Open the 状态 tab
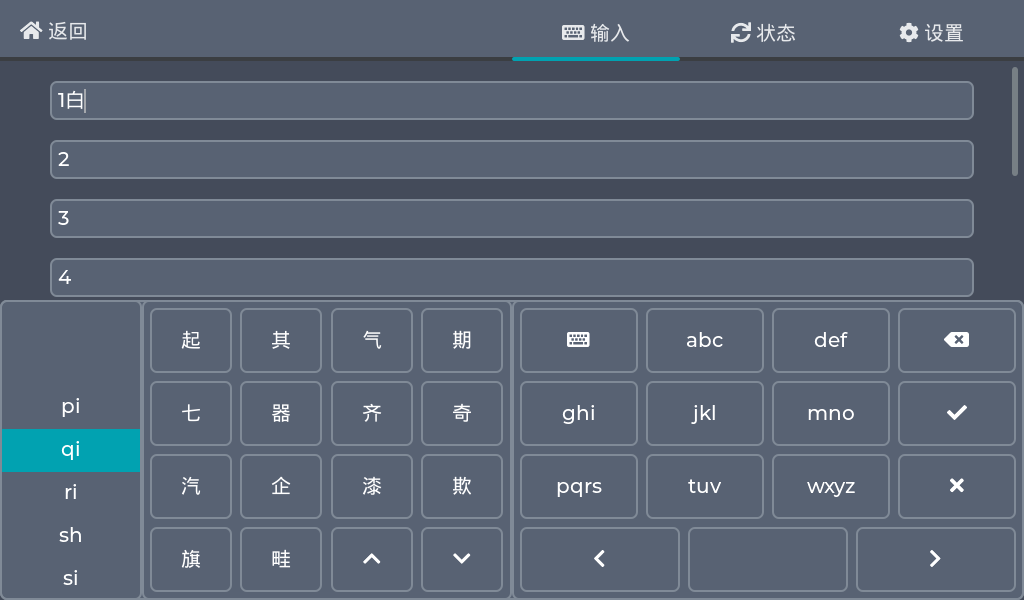1024x600 pixels. [763, 32]
